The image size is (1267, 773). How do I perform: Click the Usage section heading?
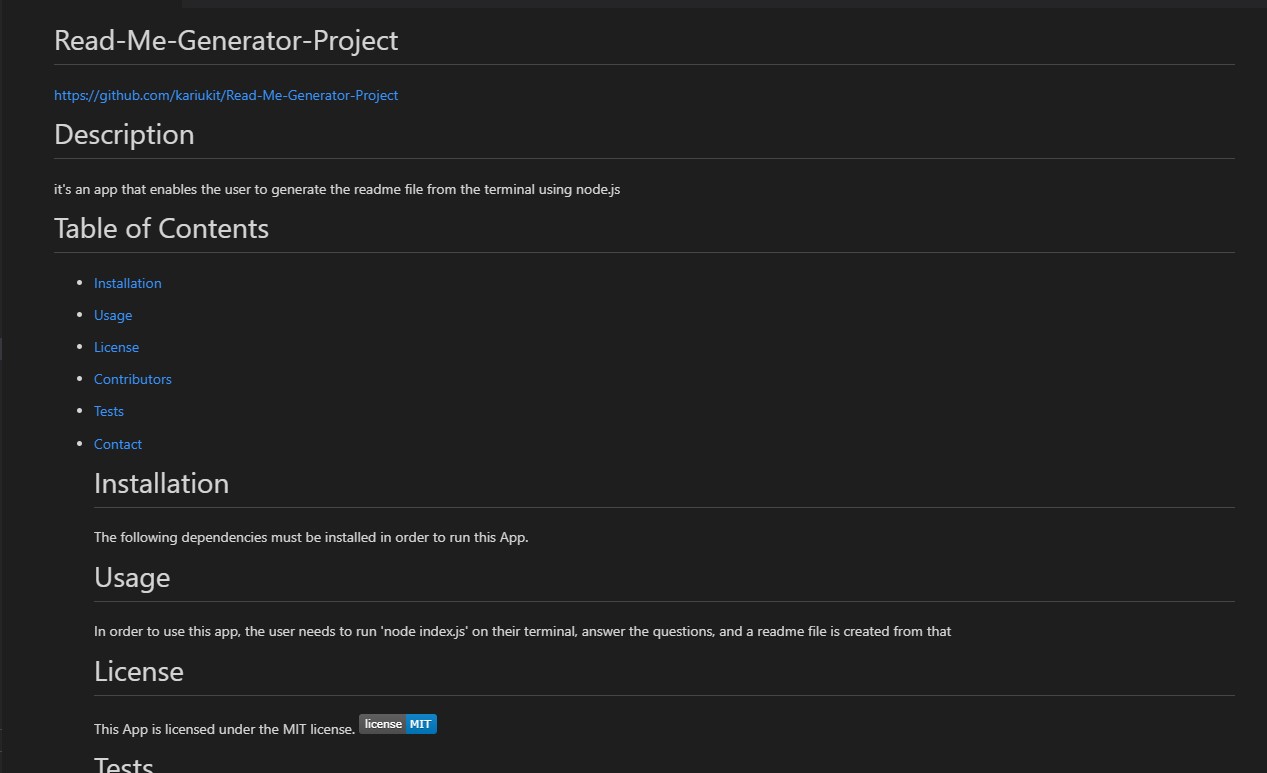tap(132, 578)
